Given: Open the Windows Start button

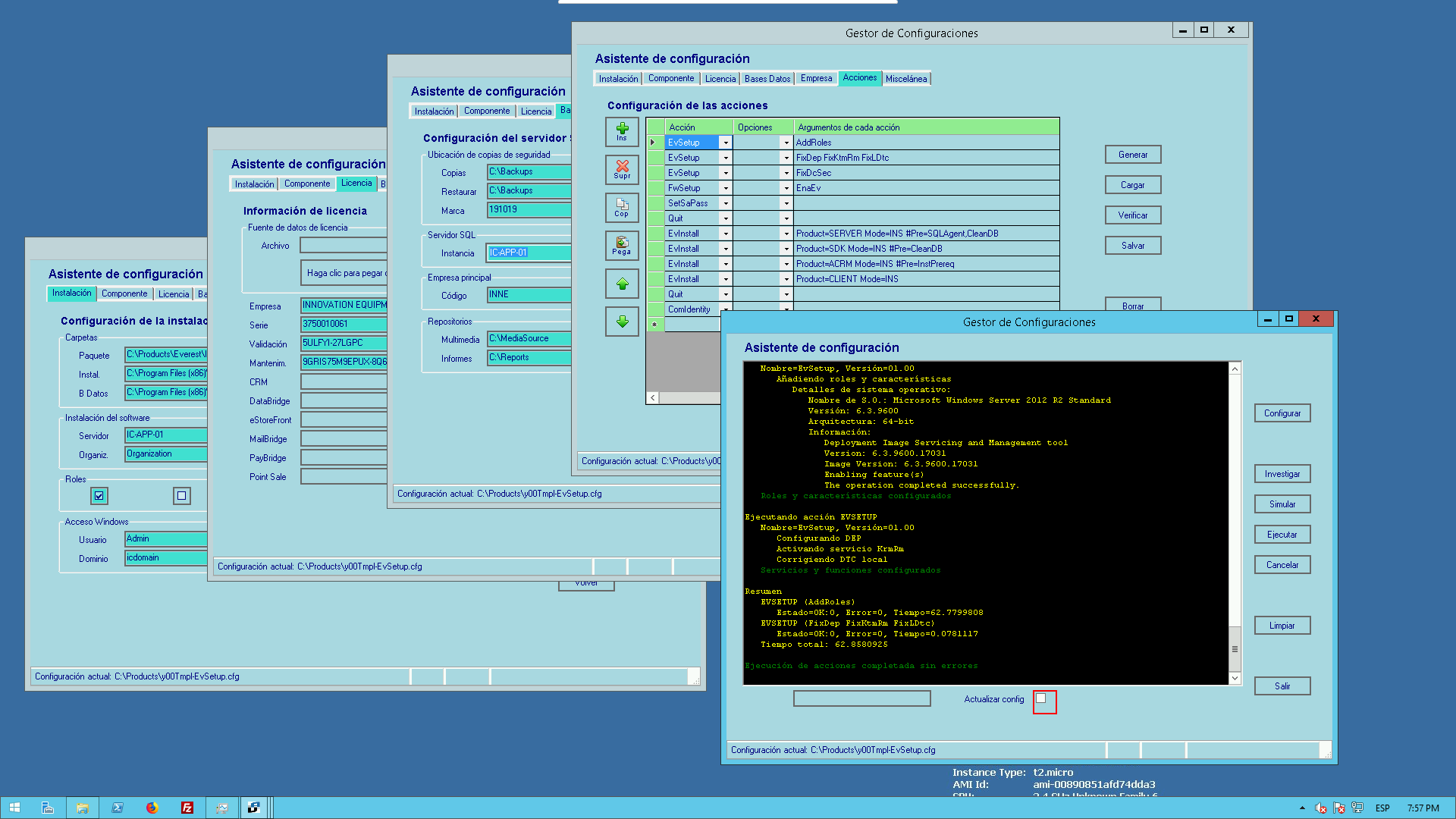Looking at the screenshot, I should click(14, 808).
